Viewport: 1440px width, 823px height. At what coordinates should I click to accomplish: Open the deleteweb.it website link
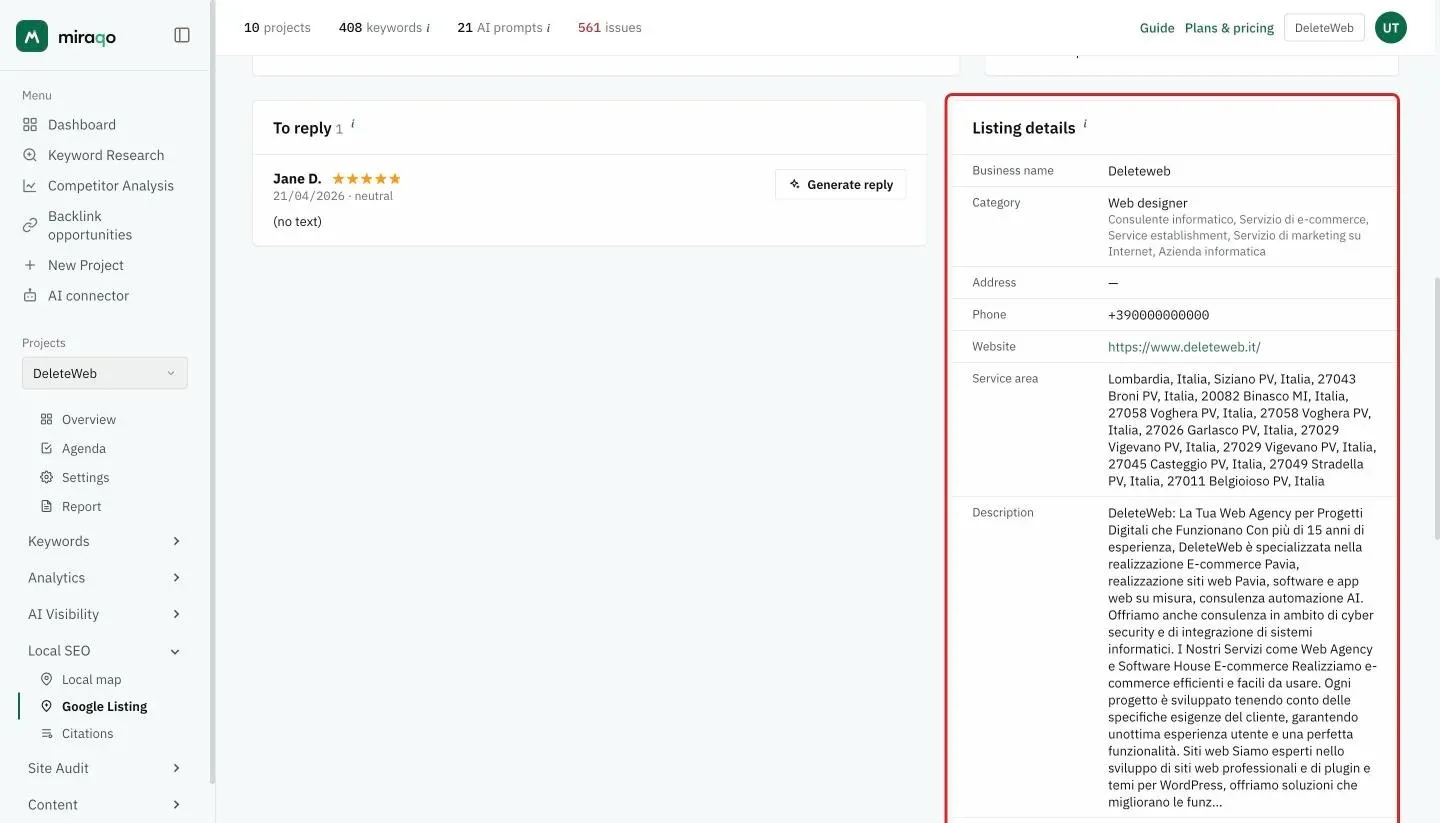pyautogui.click(x=1184, y=347)
